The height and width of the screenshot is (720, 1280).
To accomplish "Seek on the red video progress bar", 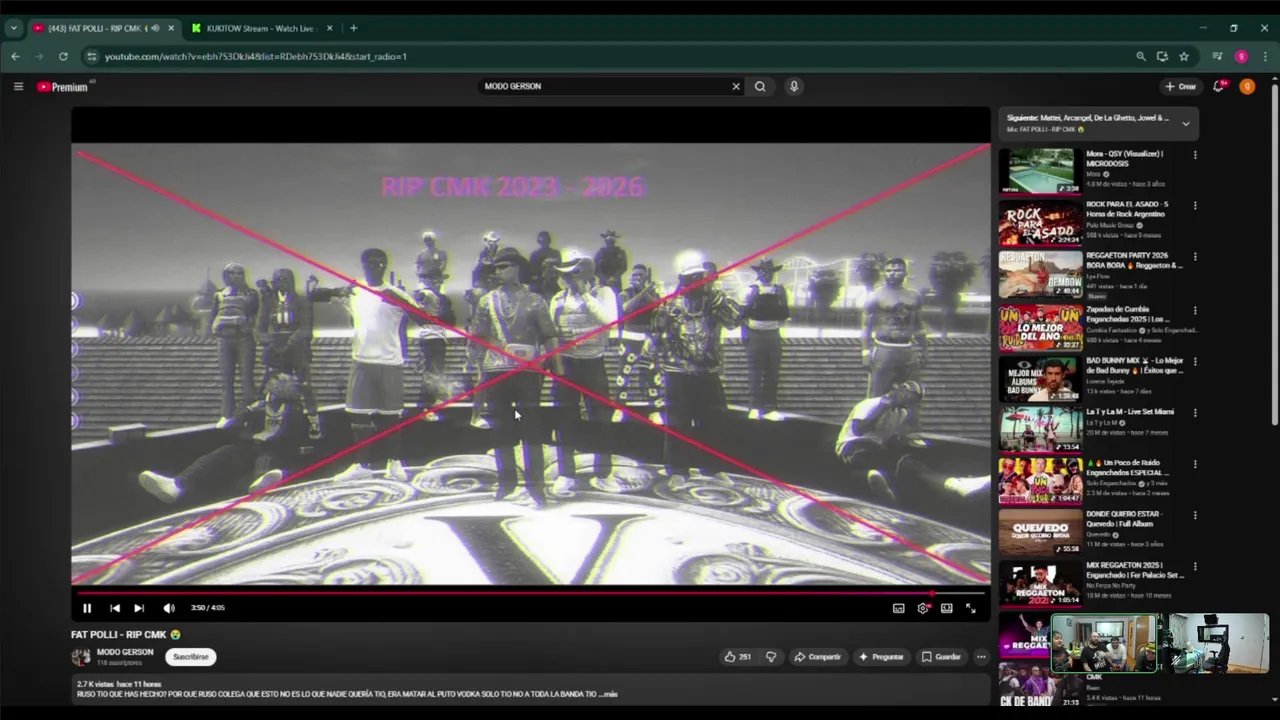I will coord(530,592).
